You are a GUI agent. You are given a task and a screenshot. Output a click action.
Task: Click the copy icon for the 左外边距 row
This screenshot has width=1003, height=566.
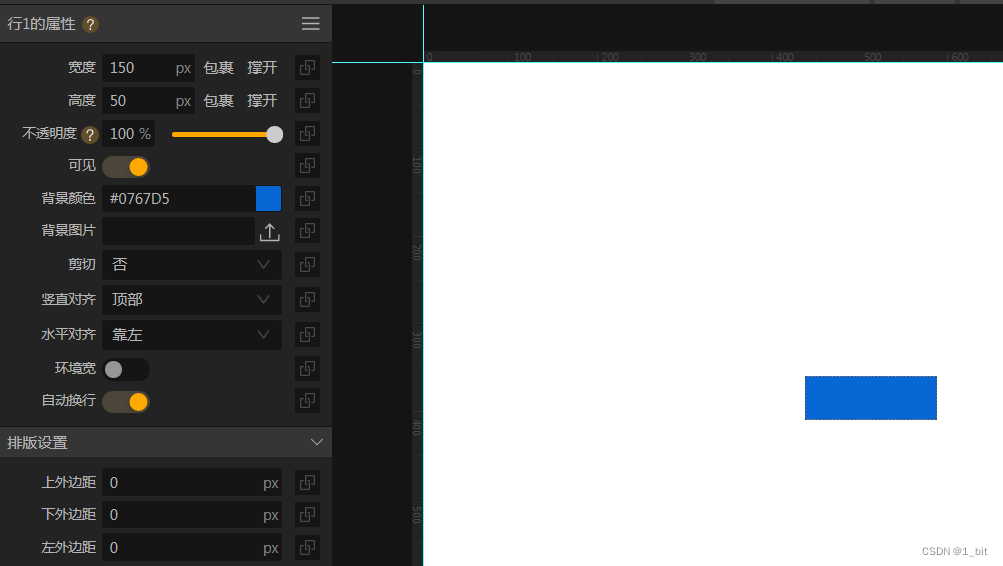307,547
